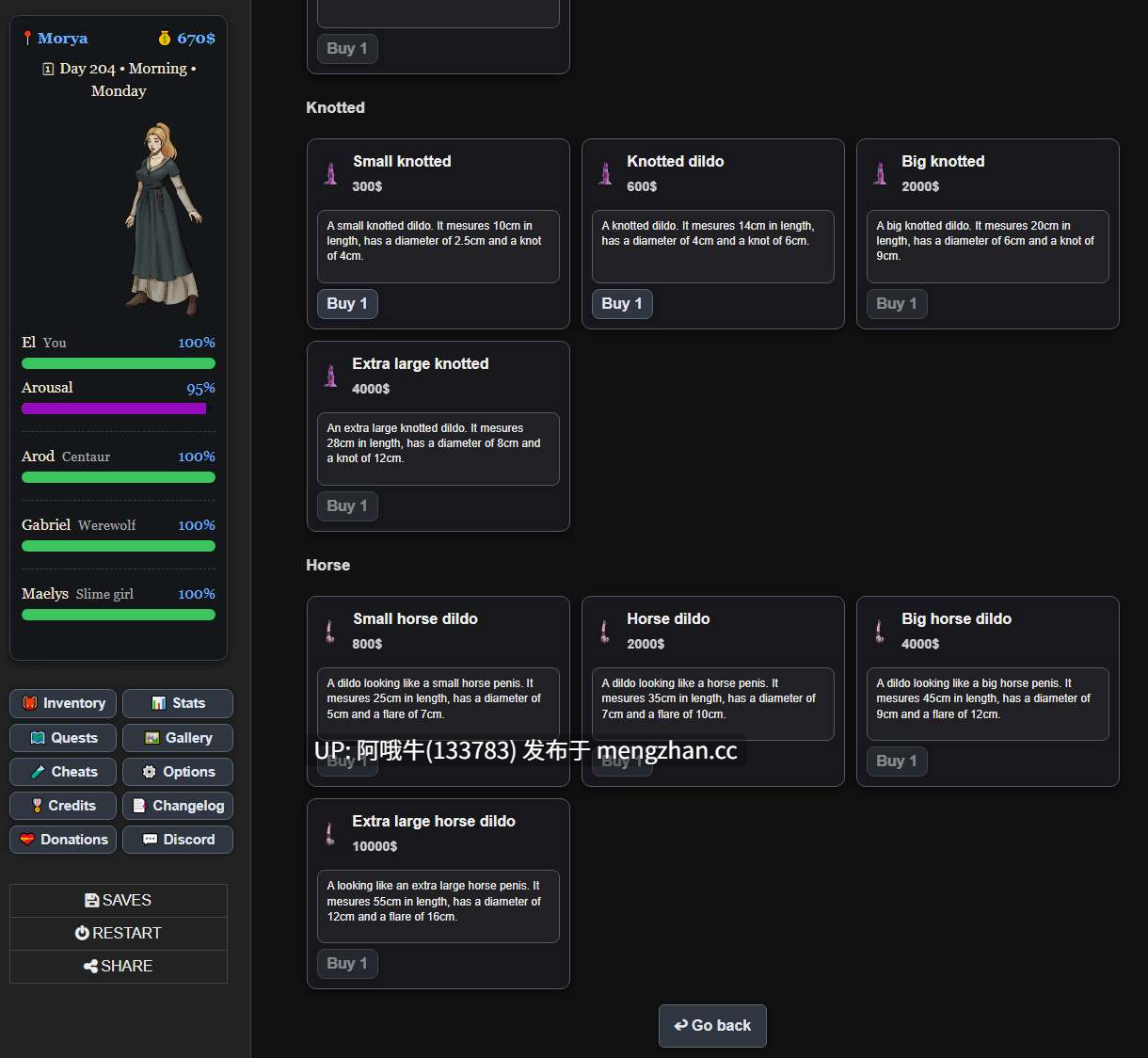Click Buy 1 under Big horse dildo
Screen dimensions: 1148x1058
coord(897,761)
